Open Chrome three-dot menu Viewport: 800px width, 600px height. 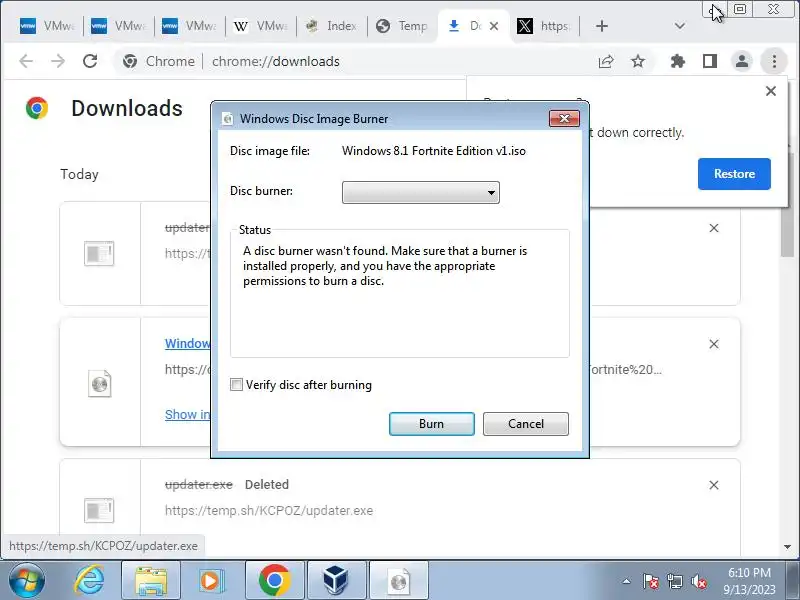point(774,62)
